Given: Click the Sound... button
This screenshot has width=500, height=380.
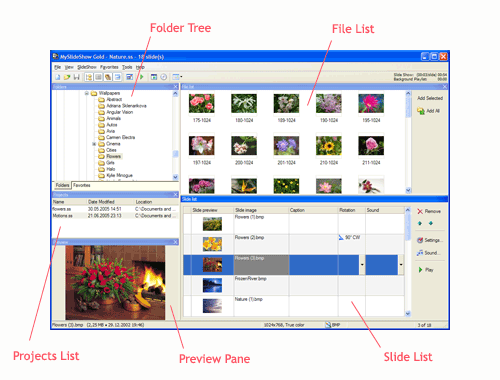Looking at the screenshot, I should pos(429,253).
